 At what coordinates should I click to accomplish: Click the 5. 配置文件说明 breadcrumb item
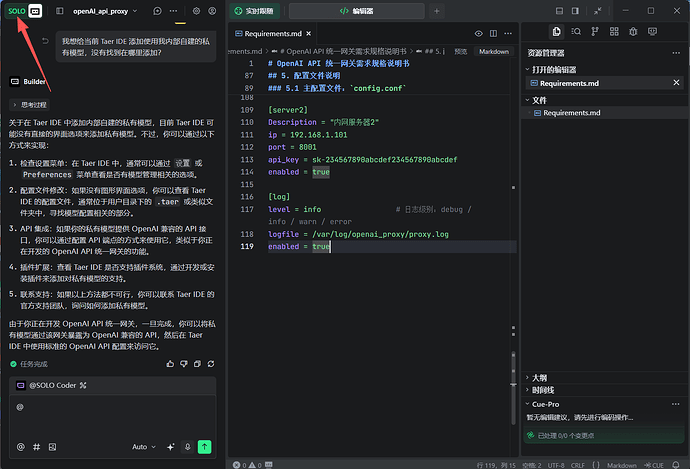tap(431, 51)
